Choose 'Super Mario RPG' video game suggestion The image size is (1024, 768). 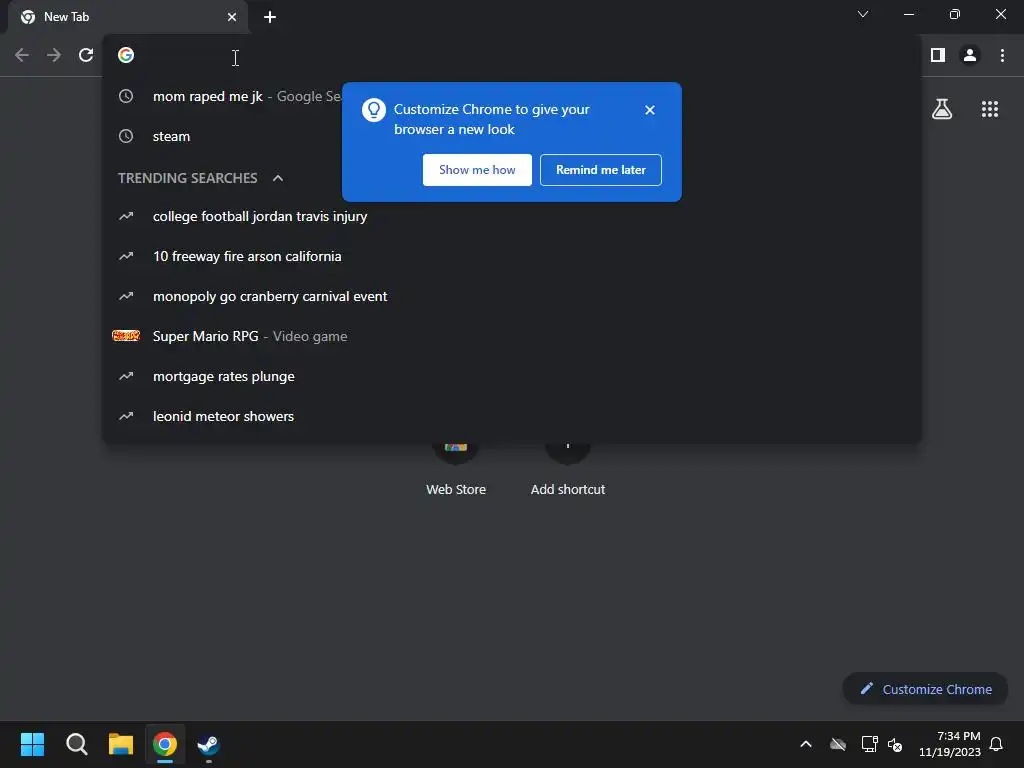pyautogui.click(x=513, y=336)
